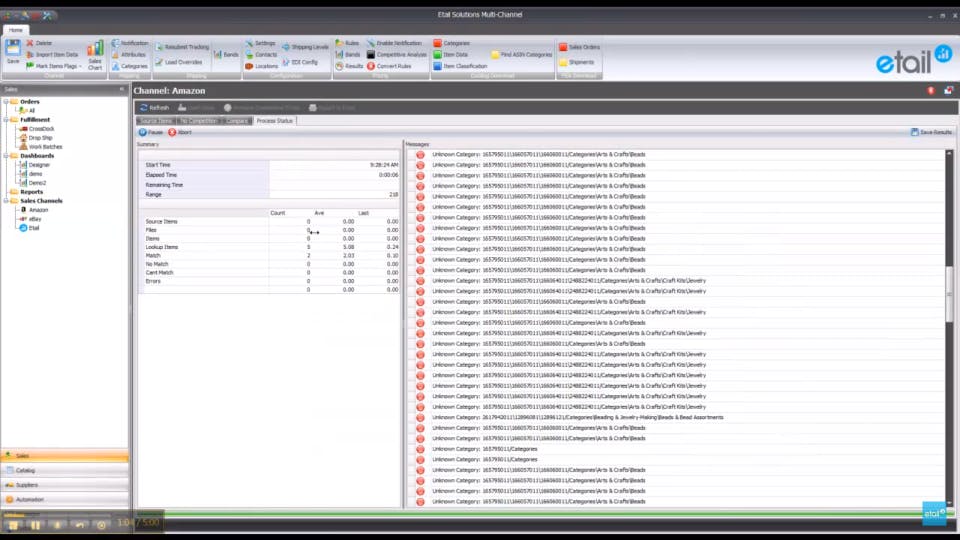This screenshot has width=960, height=540.
Task: Click Find ASIN Categories
Action: click(x=521, y=54)
